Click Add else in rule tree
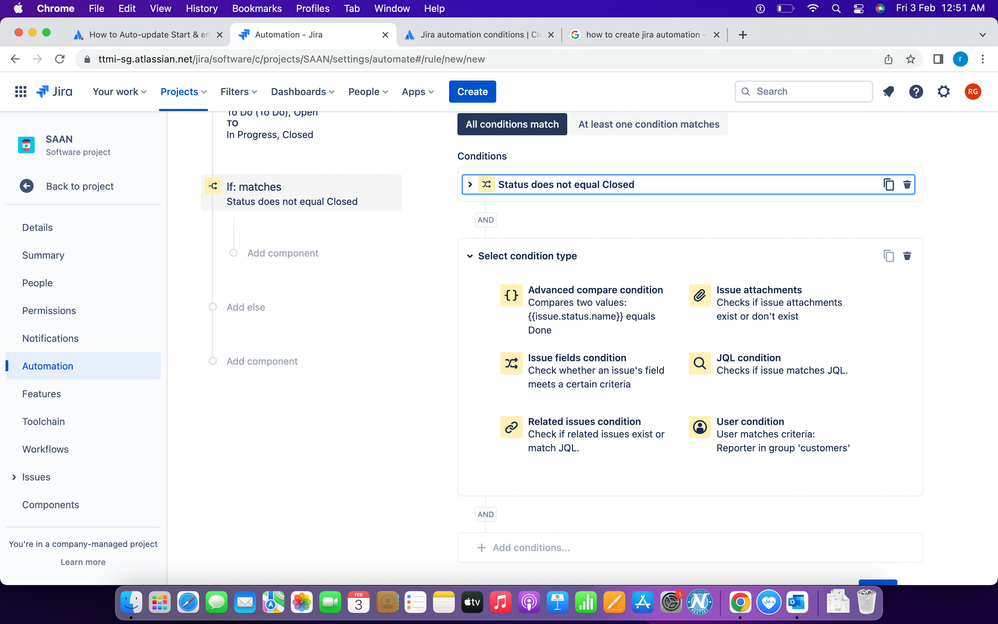 click(x=246, y=307)
